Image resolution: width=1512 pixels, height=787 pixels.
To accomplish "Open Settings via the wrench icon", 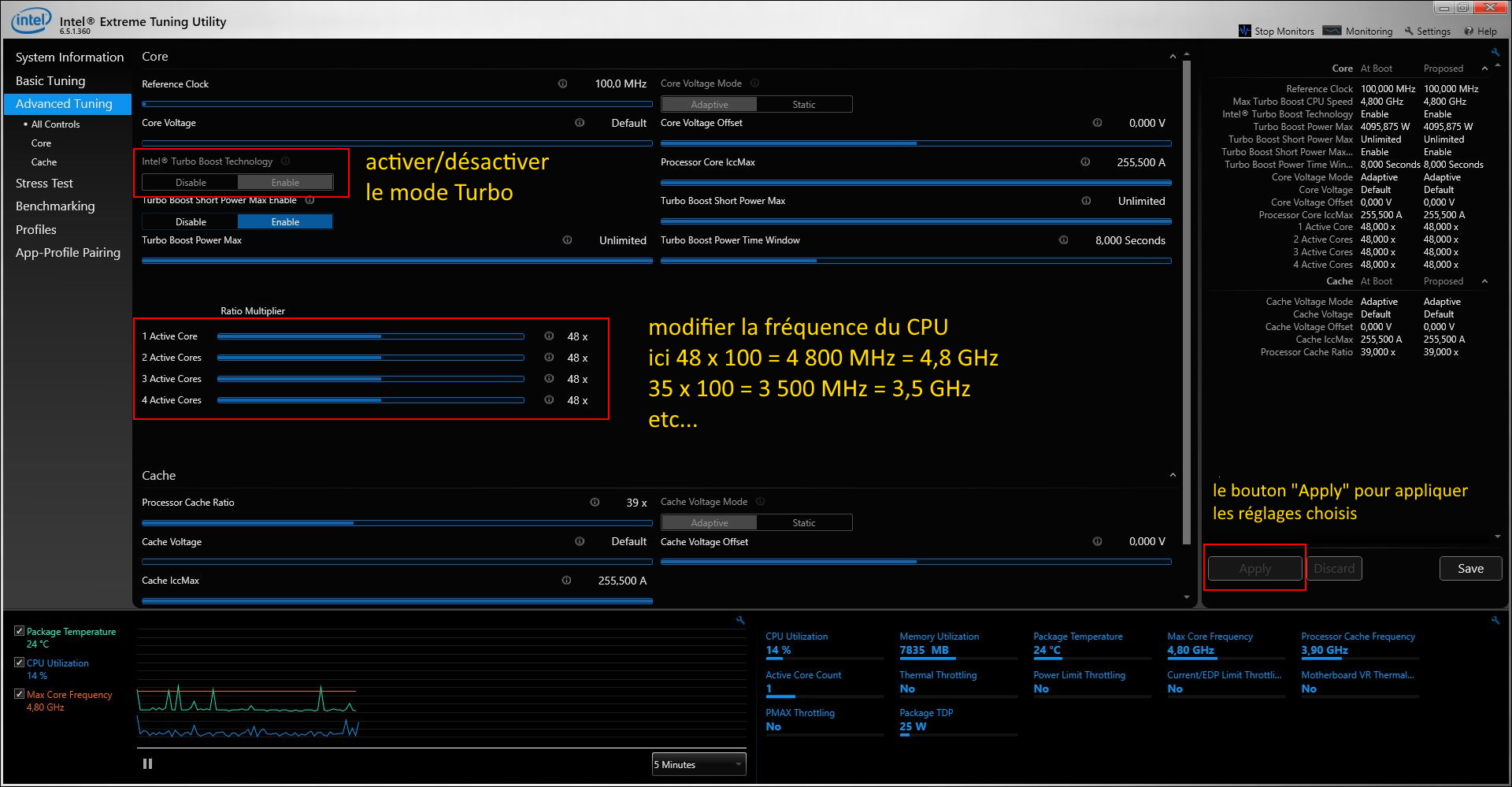I will tap(1409, 31).
